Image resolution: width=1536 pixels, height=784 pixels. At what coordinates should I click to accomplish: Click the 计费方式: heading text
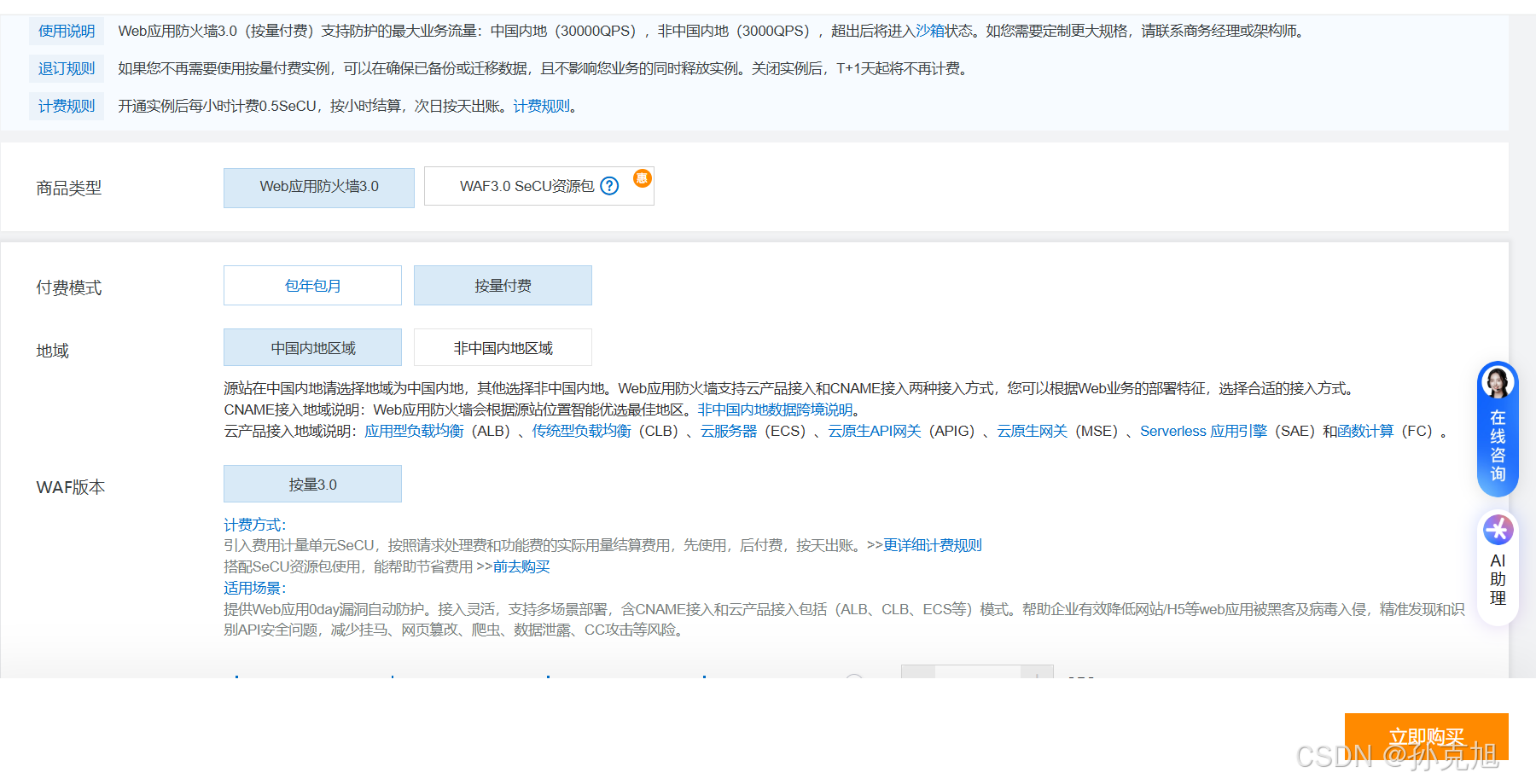click(254, 525)
